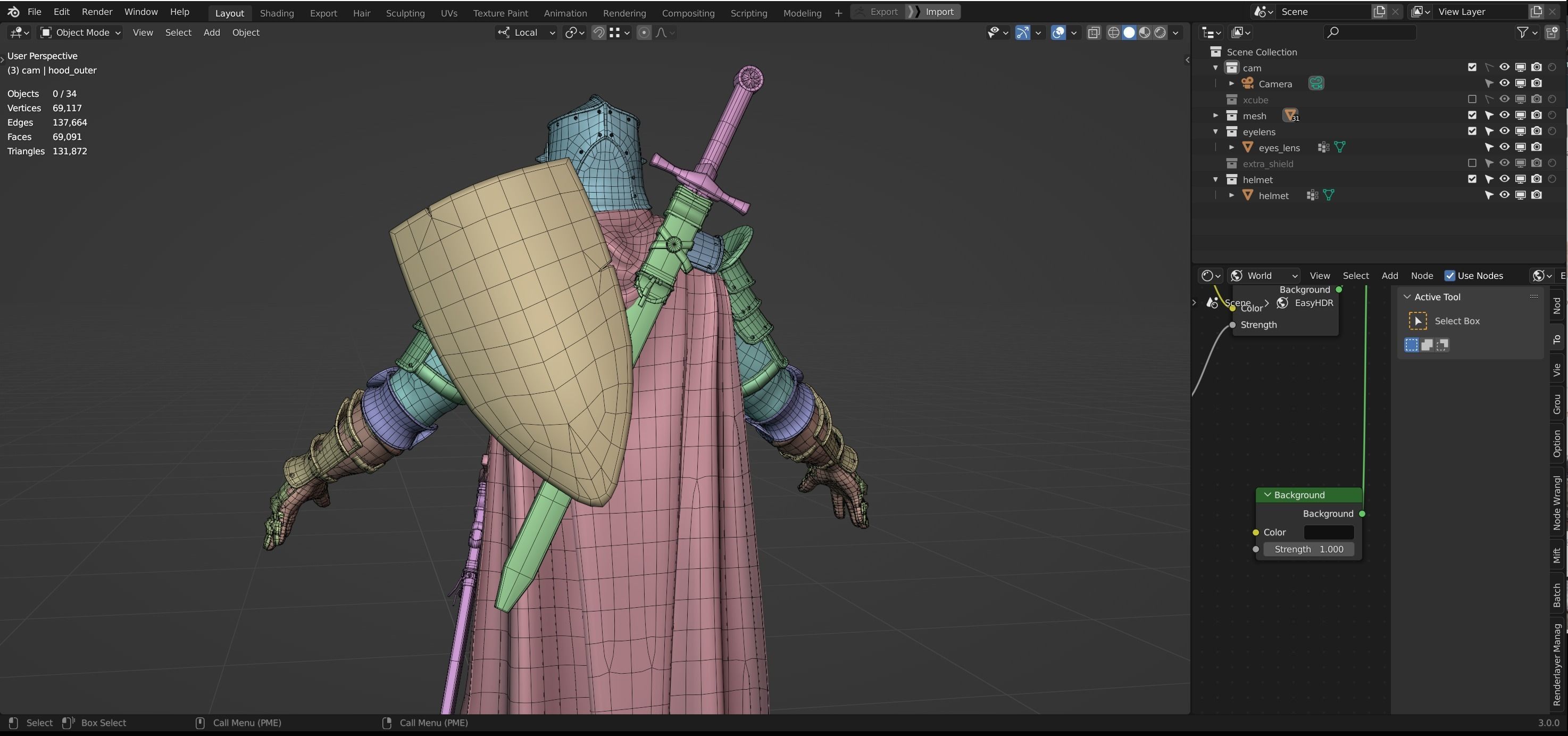Switch to Sculpting workspace tab
The height and width of the screenshot is (736, 1568).
pos(405,13)
